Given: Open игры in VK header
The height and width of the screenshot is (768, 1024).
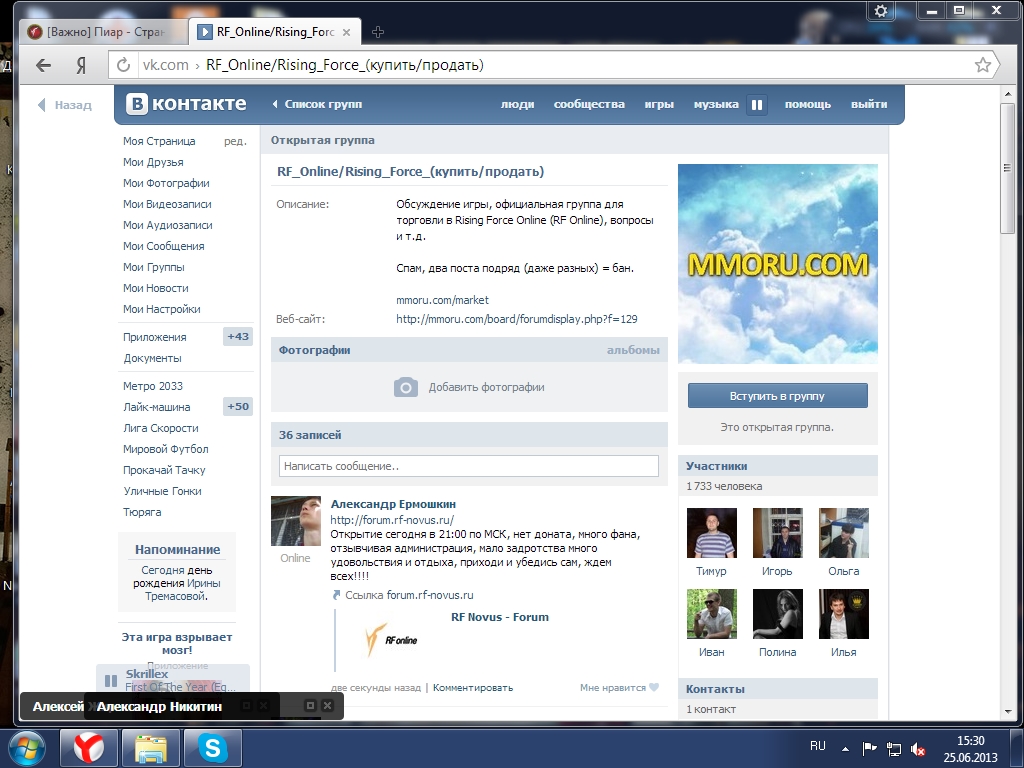Looking at the screenshot, I should coord(659,104).
